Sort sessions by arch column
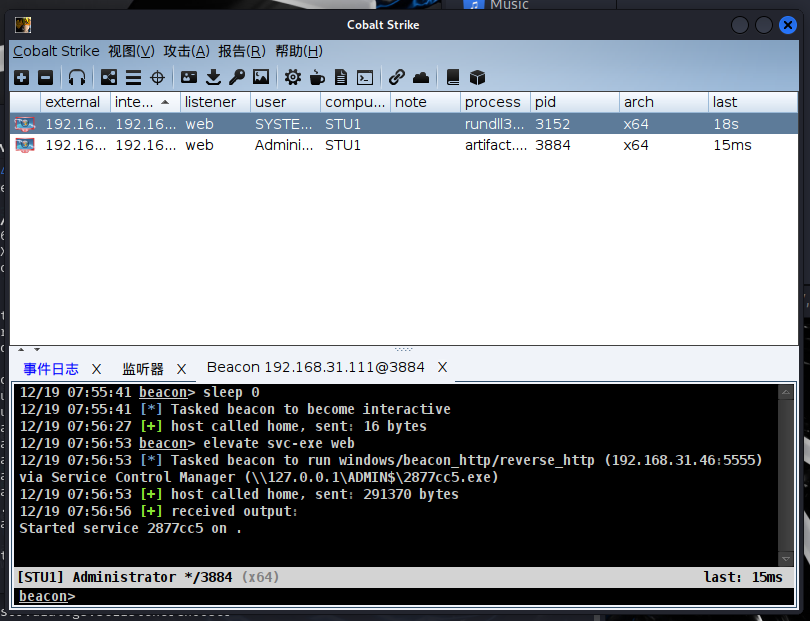 click(664, 102)
